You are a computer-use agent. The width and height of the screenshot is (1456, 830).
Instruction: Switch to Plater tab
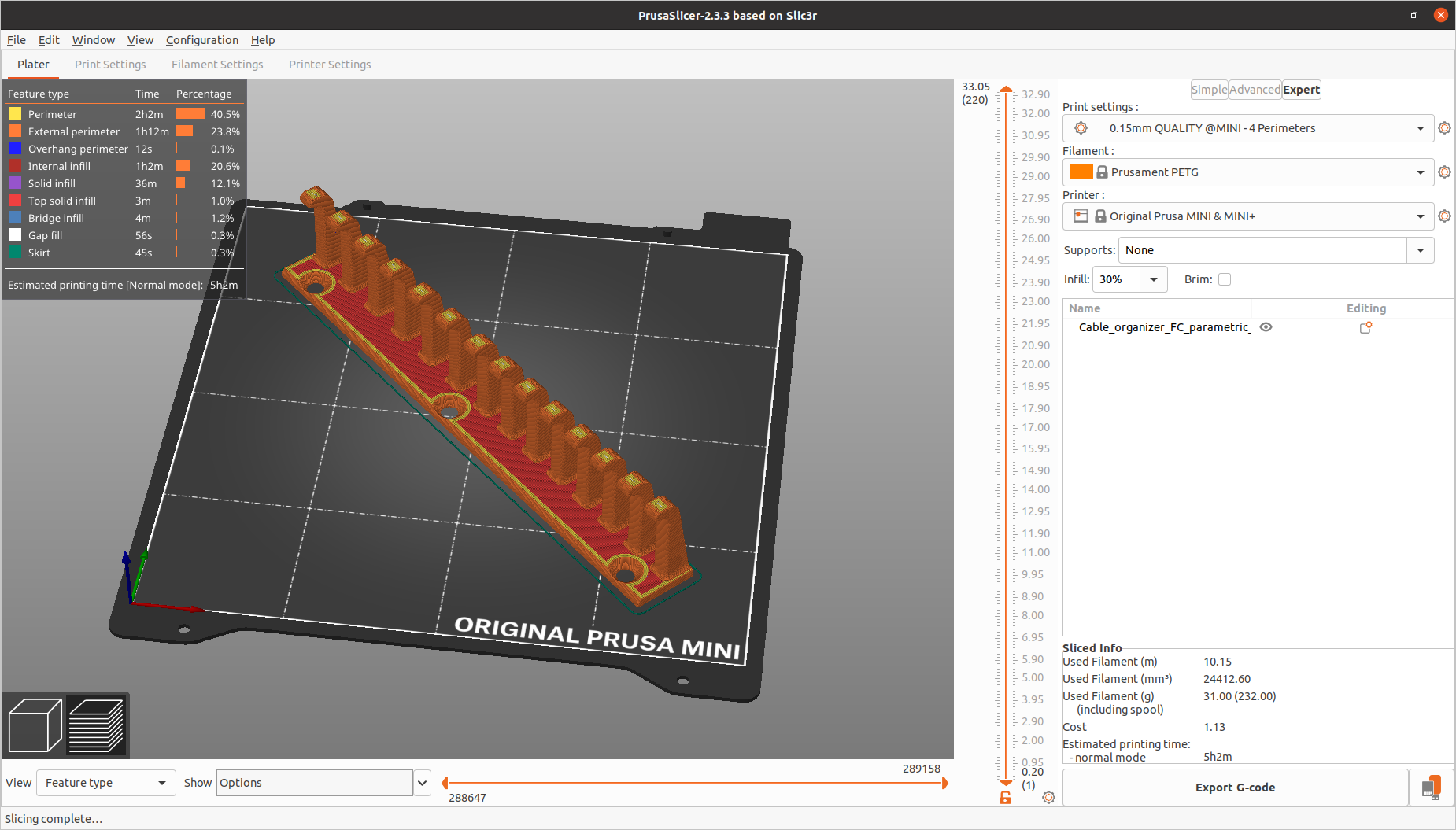(33, 65)
